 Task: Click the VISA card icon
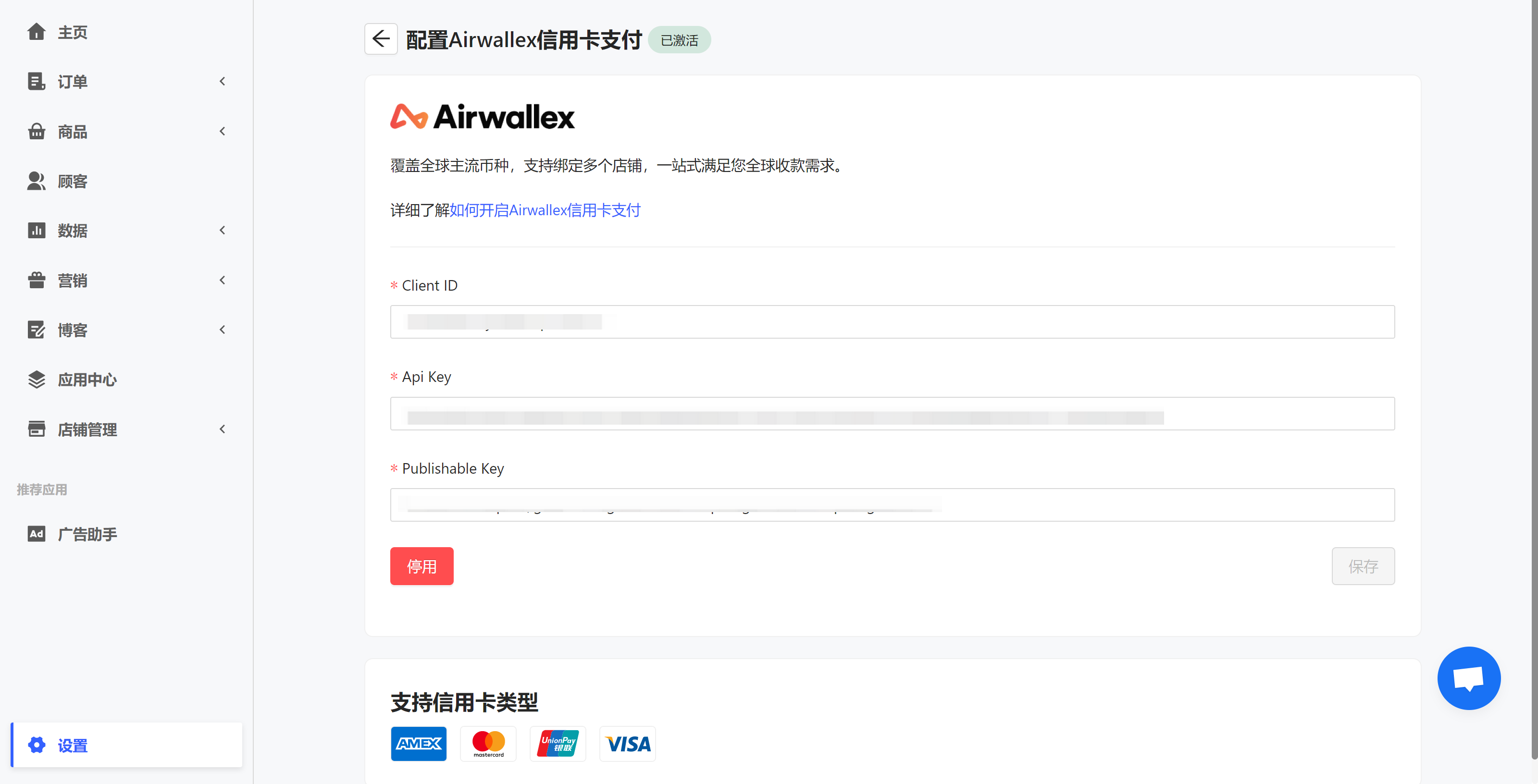point(628,744)
